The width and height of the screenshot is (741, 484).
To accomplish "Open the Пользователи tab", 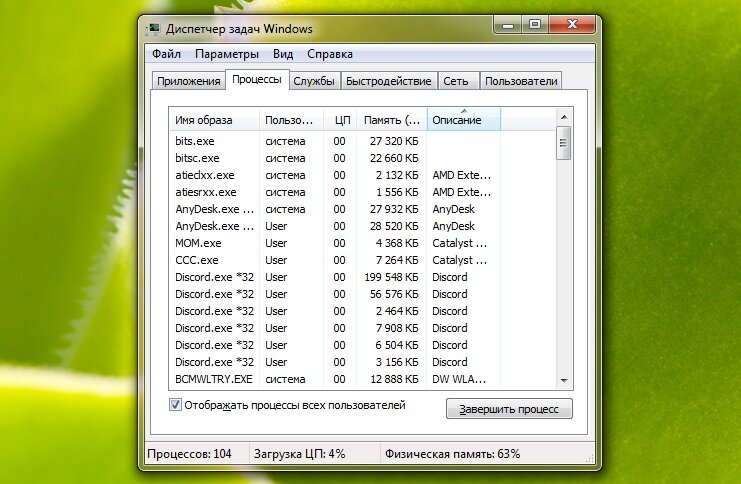I will point(521,81).
